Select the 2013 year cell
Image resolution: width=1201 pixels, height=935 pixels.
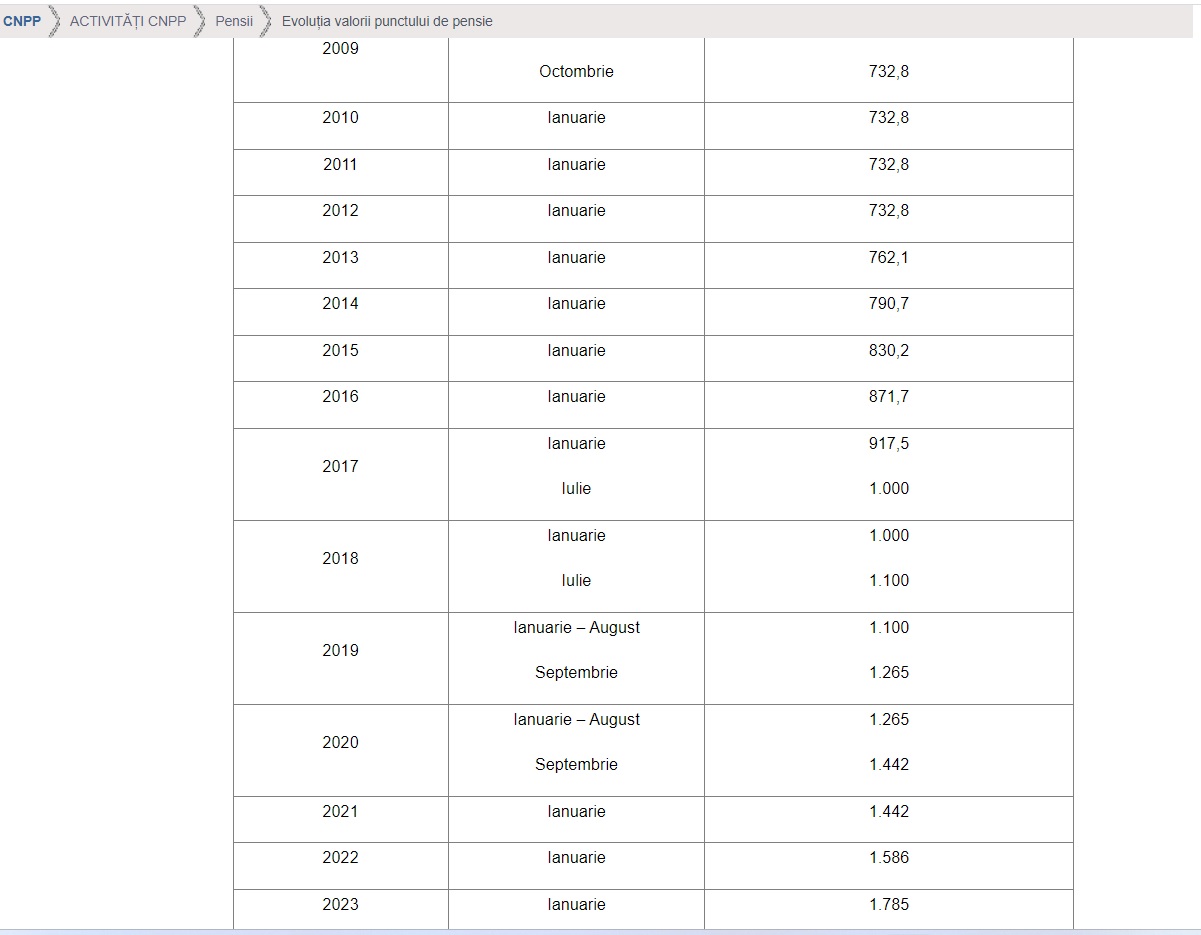pos(340,258)
